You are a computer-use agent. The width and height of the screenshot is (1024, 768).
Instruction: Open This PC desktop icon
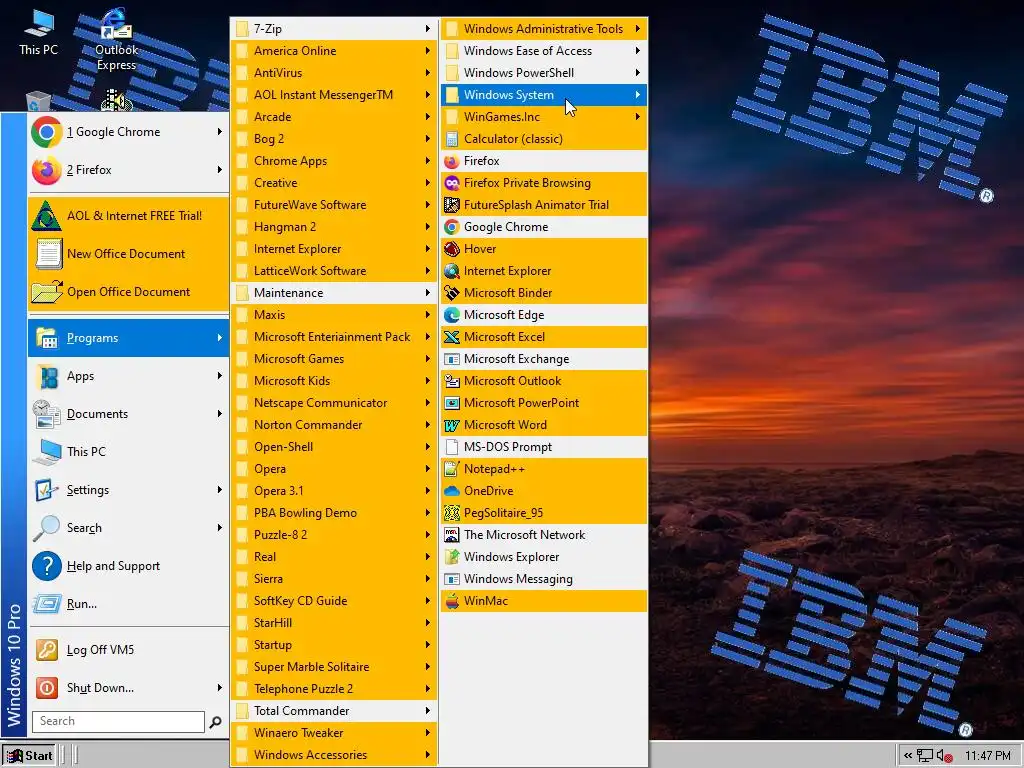[x=38, y=31]
